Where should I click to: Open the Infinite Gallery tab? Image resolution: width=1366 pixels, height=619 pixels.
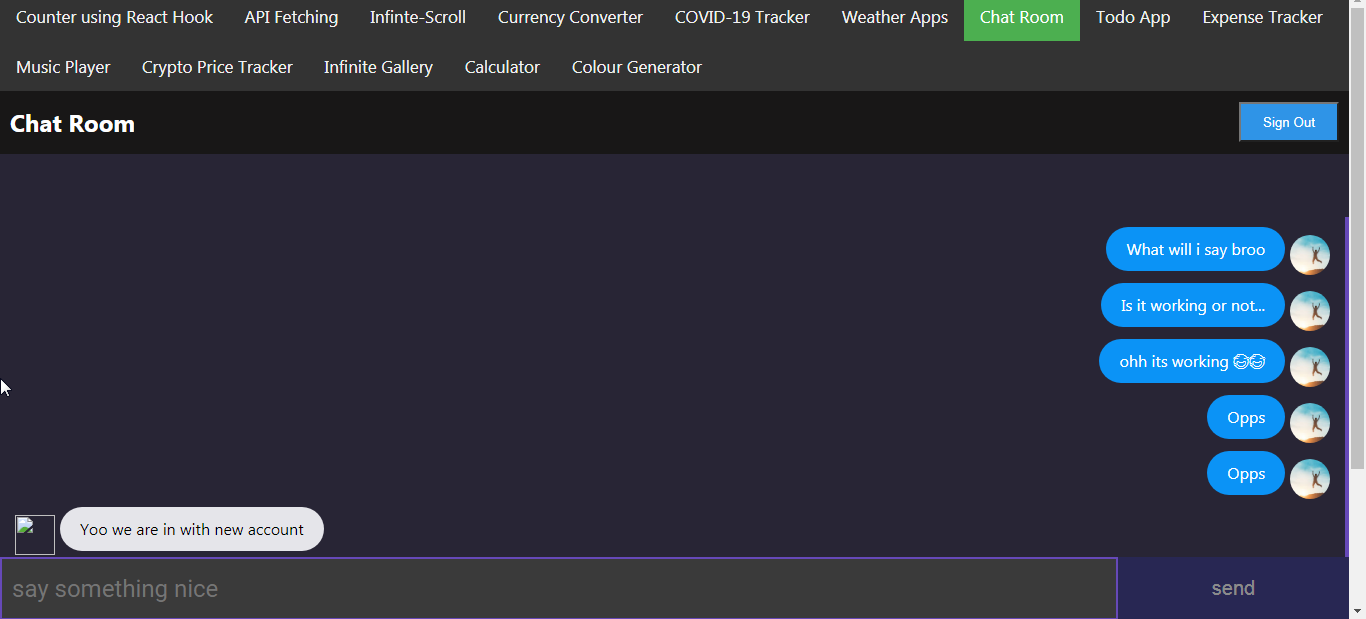point(378,67)
